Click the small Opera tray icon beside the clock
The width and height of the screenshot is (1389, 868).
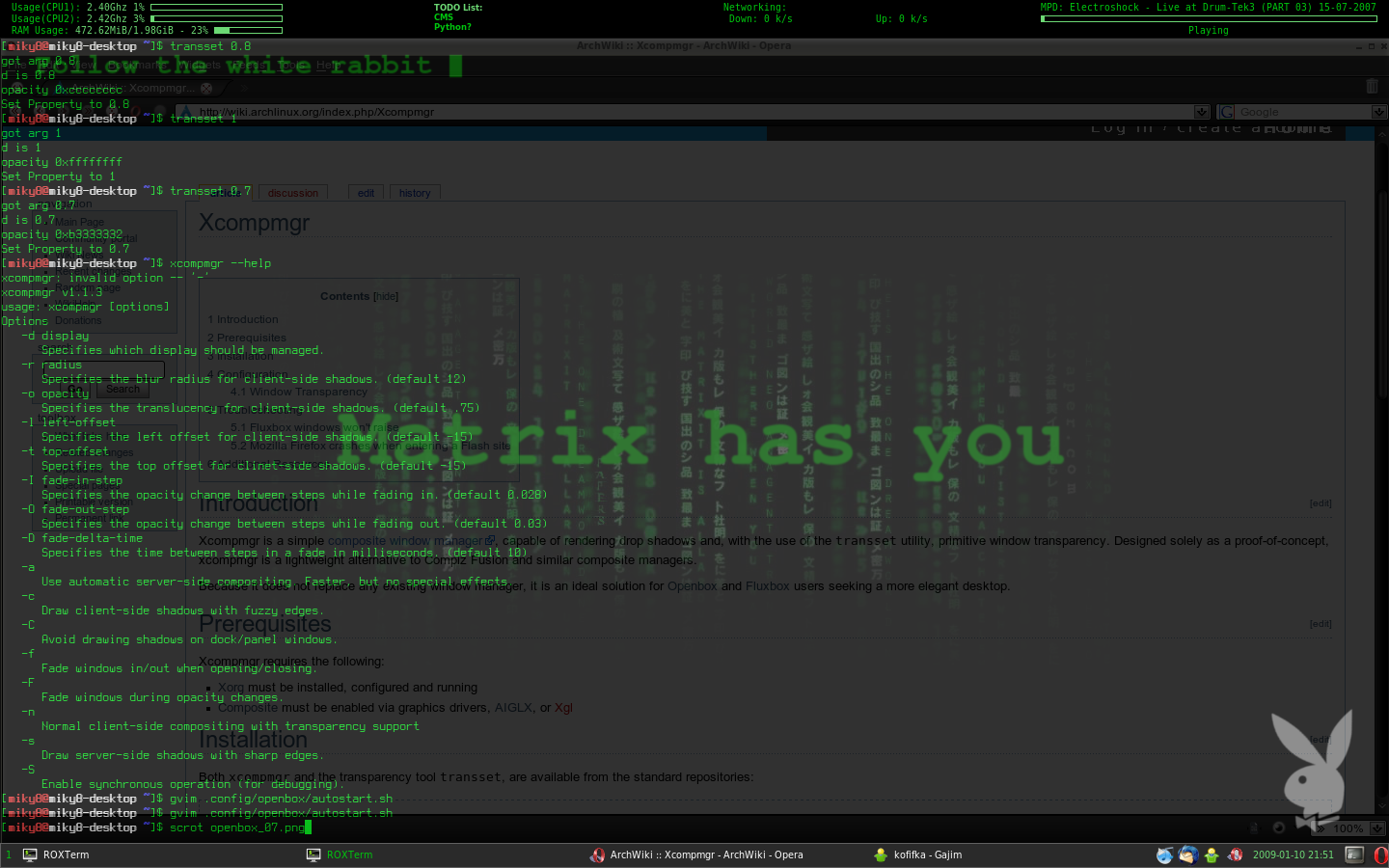[1235, 854]
